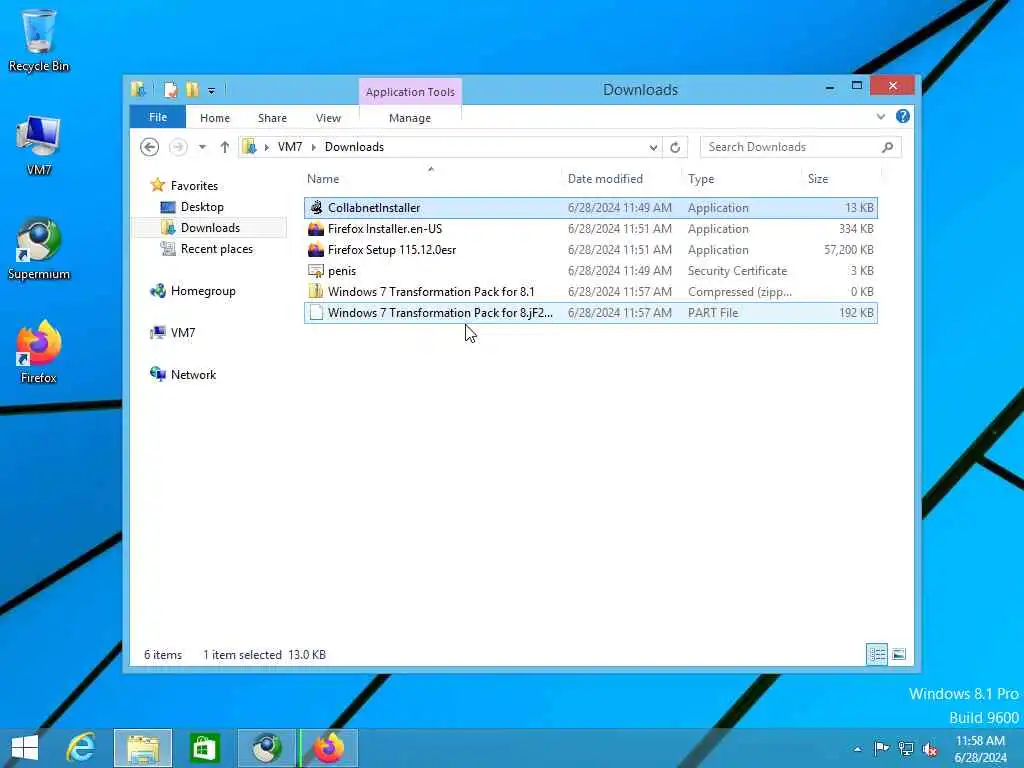This screenshot has height=768, width=1024.
Task: Click the Application Tools contextual tab header
Action: 410,92
